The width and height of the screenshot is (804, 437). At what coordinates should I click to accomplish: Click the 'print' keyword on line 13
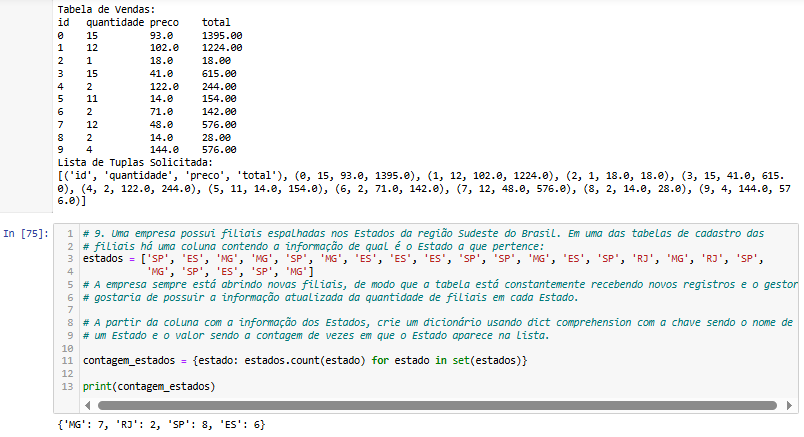coord(97,386)
